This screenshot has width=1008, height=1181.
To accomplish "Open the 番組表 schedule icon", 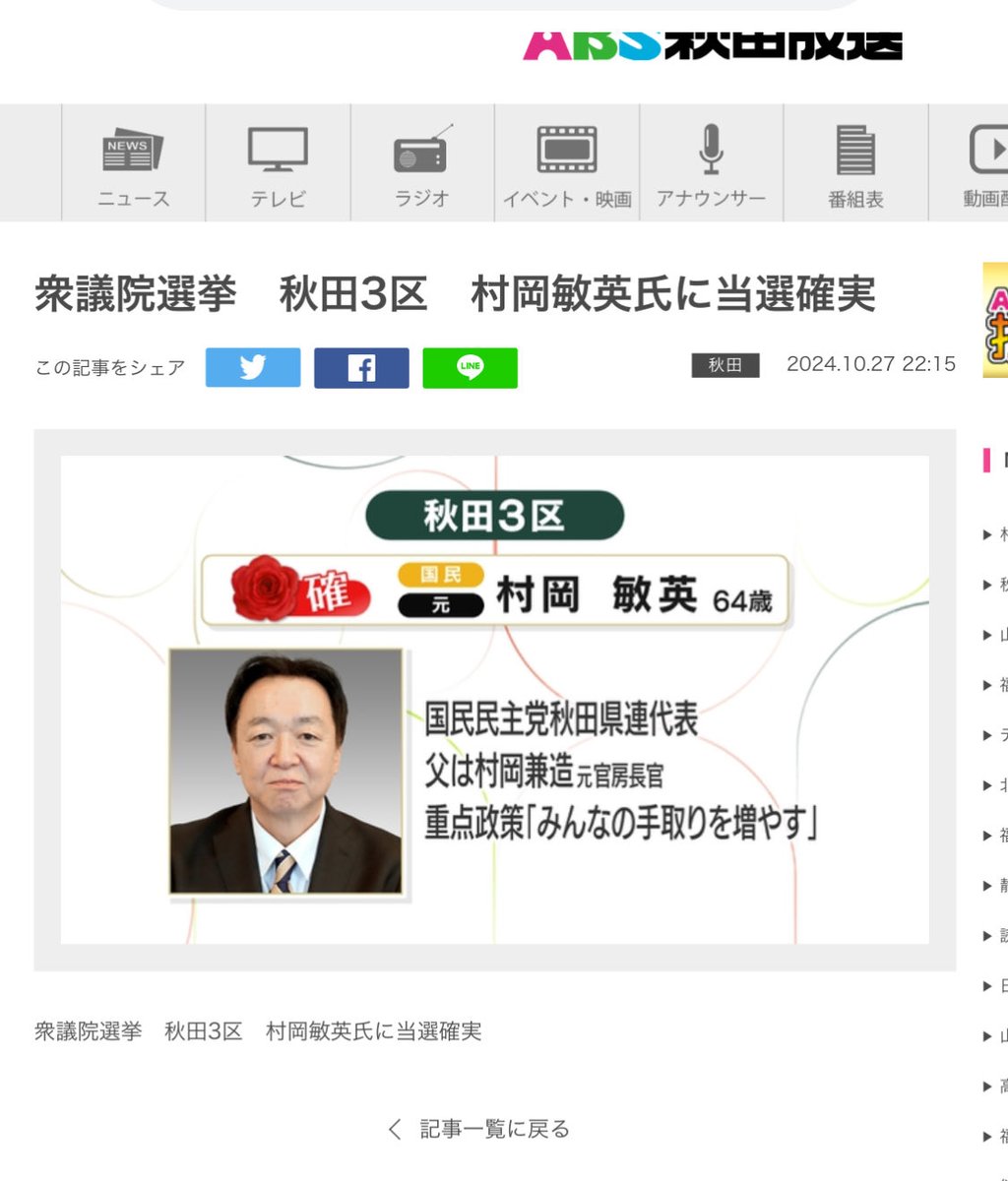I will click(855, 150).
